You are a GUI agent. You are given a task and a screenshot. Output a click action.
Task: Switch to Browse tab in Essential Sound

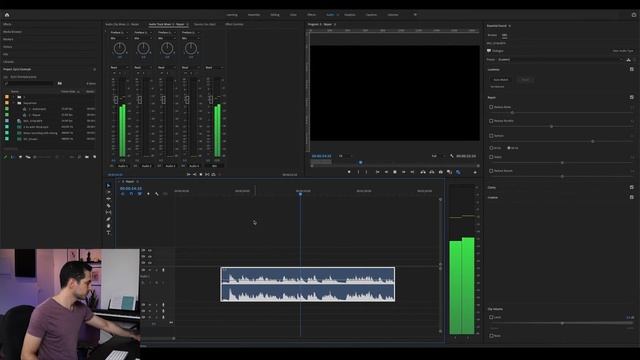[492, 35]
